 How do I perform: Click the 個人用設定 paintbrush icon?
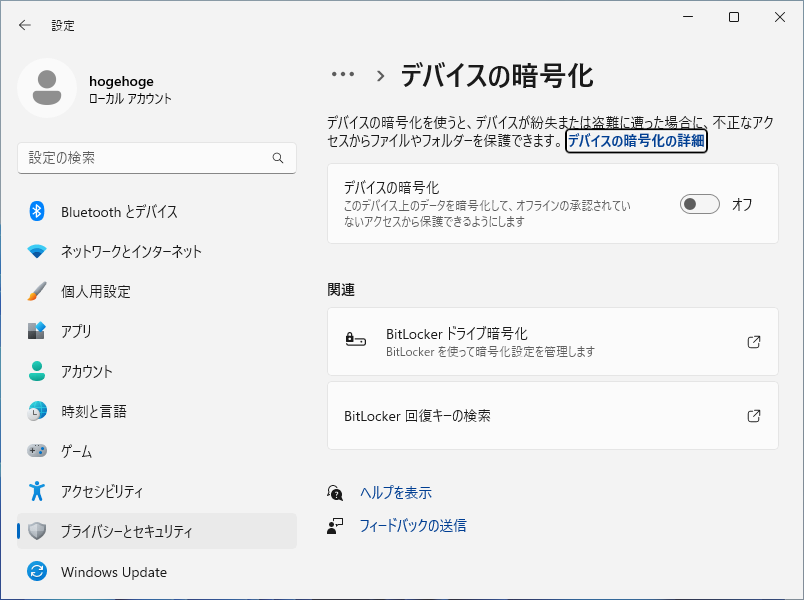pyautogui.click(x=37, y=291)
